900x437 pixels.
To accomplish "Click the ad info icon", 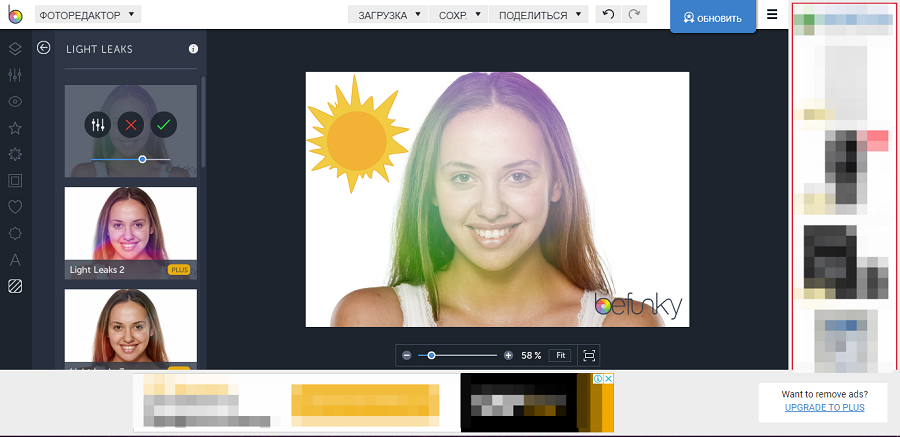I will pyautogui.click(x=598, y=378).
